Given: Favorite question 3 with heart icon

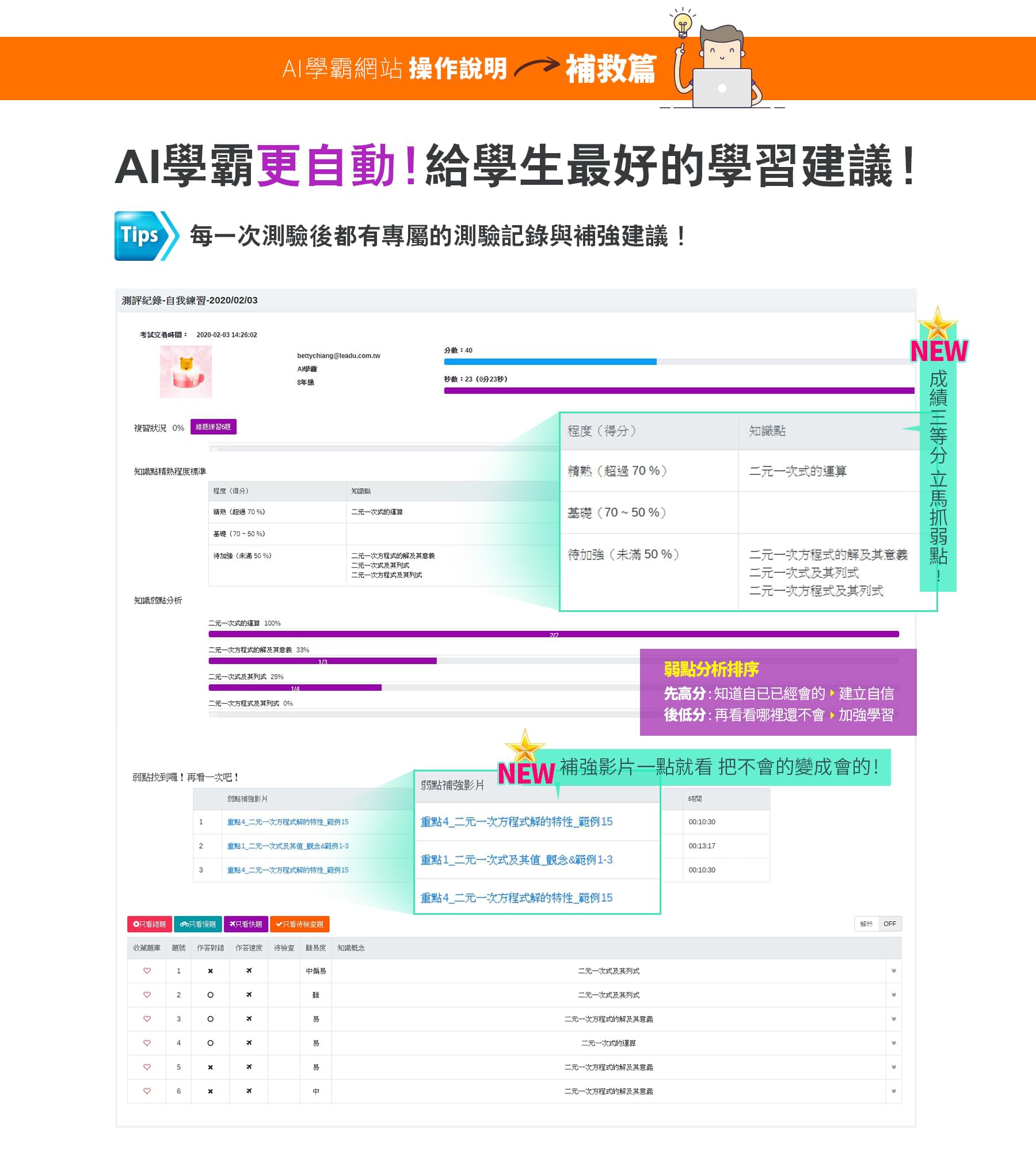Looking at the screenshot, I should pyautogui.click(x=147, y=1019).
